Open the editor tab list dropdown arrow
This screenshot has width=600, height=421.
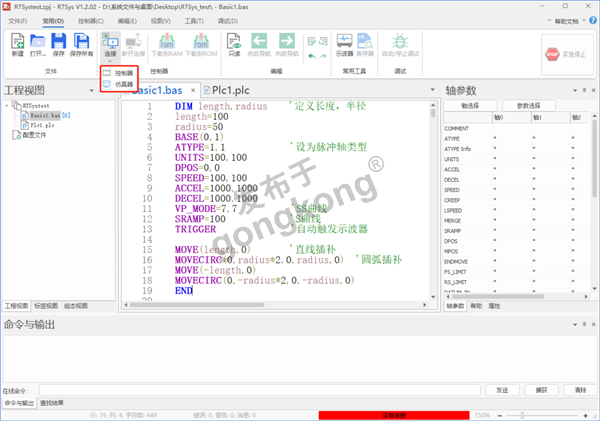click(433, 90)
